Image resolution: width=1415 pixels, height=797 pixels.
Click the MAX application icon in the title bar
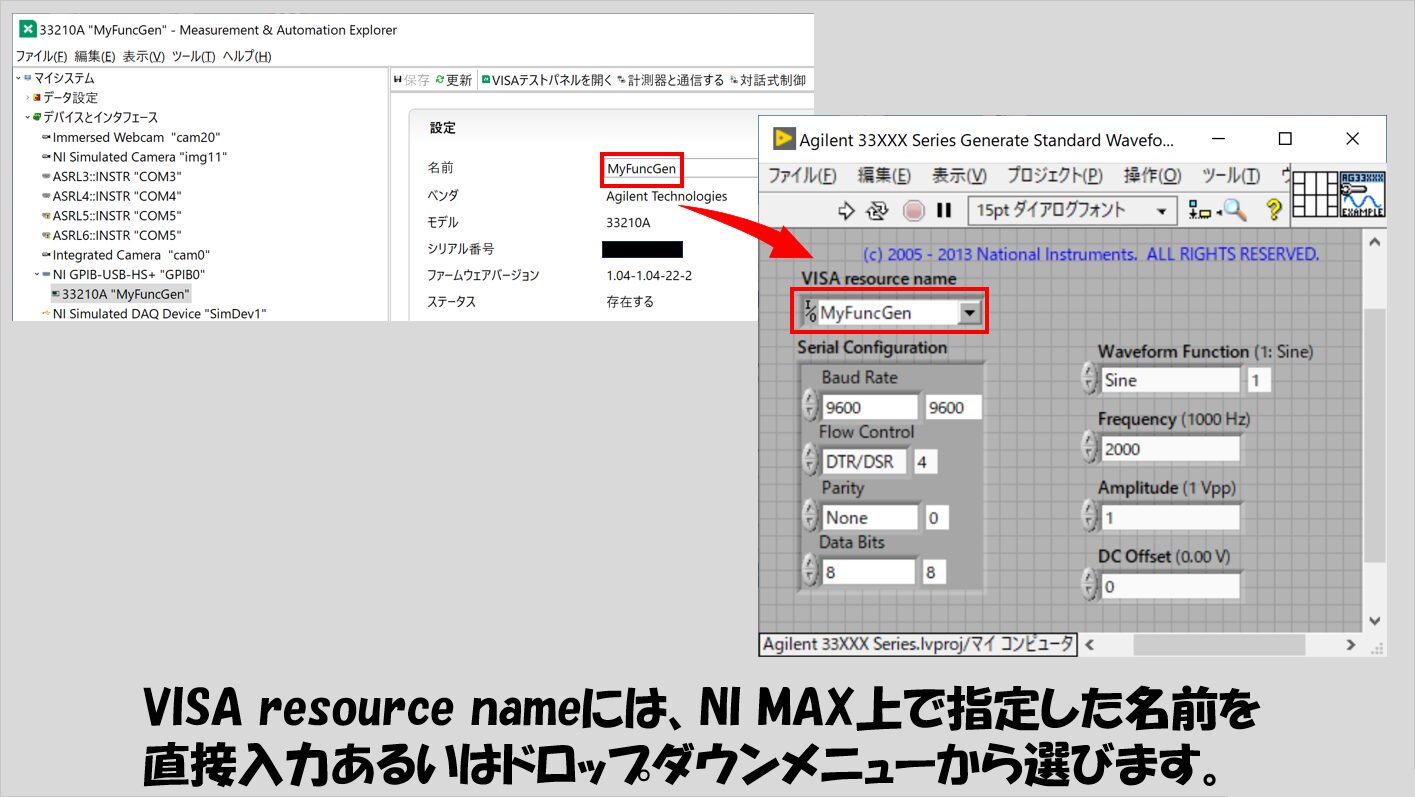pos(28,29)
